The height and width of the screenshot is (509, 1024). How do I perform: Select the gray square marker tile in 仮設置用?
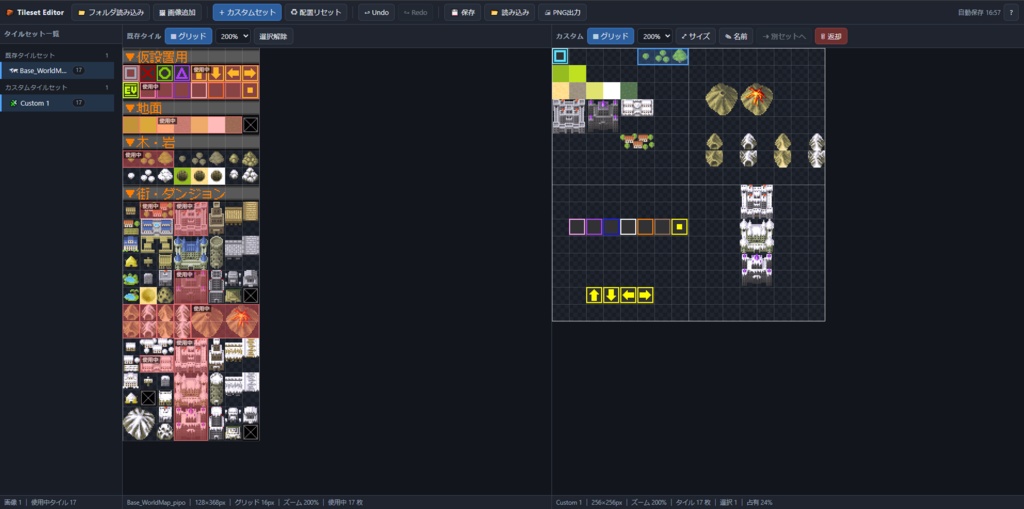[131, 73]
